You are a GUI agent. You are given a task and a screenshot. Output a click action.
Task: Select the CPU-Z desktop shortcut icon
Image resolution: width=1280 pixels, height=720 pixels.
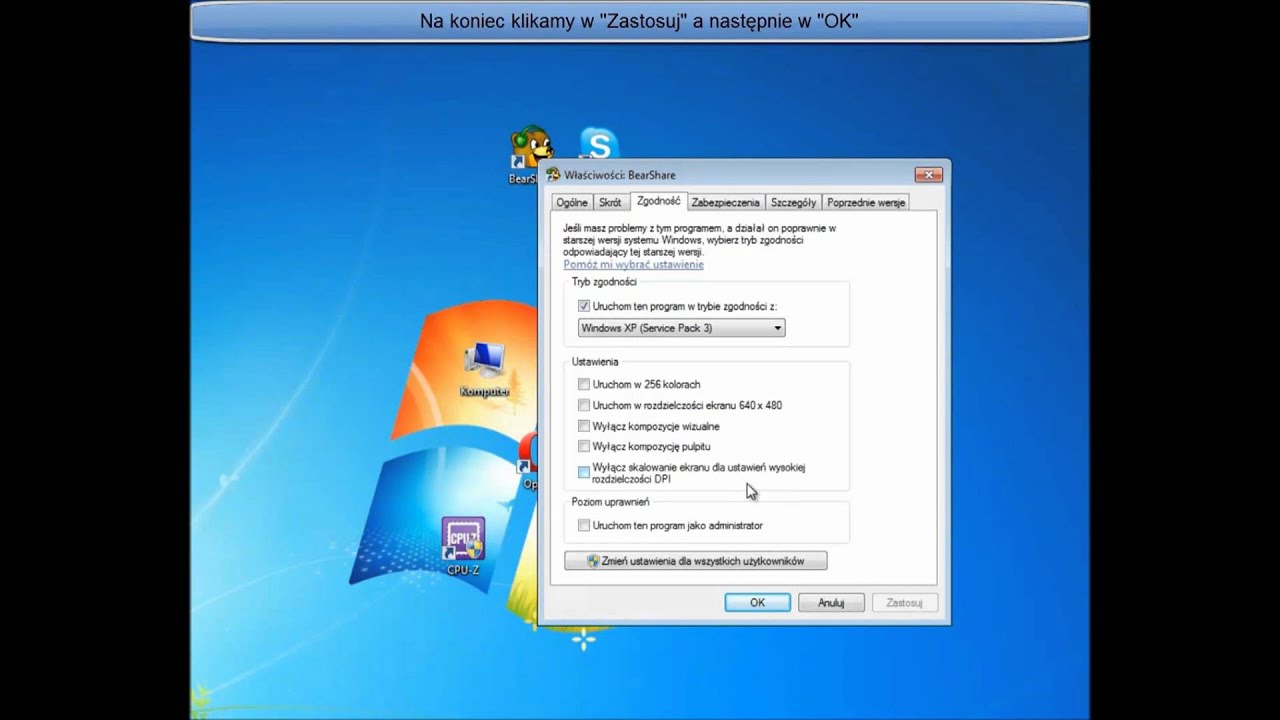point(463,546)
